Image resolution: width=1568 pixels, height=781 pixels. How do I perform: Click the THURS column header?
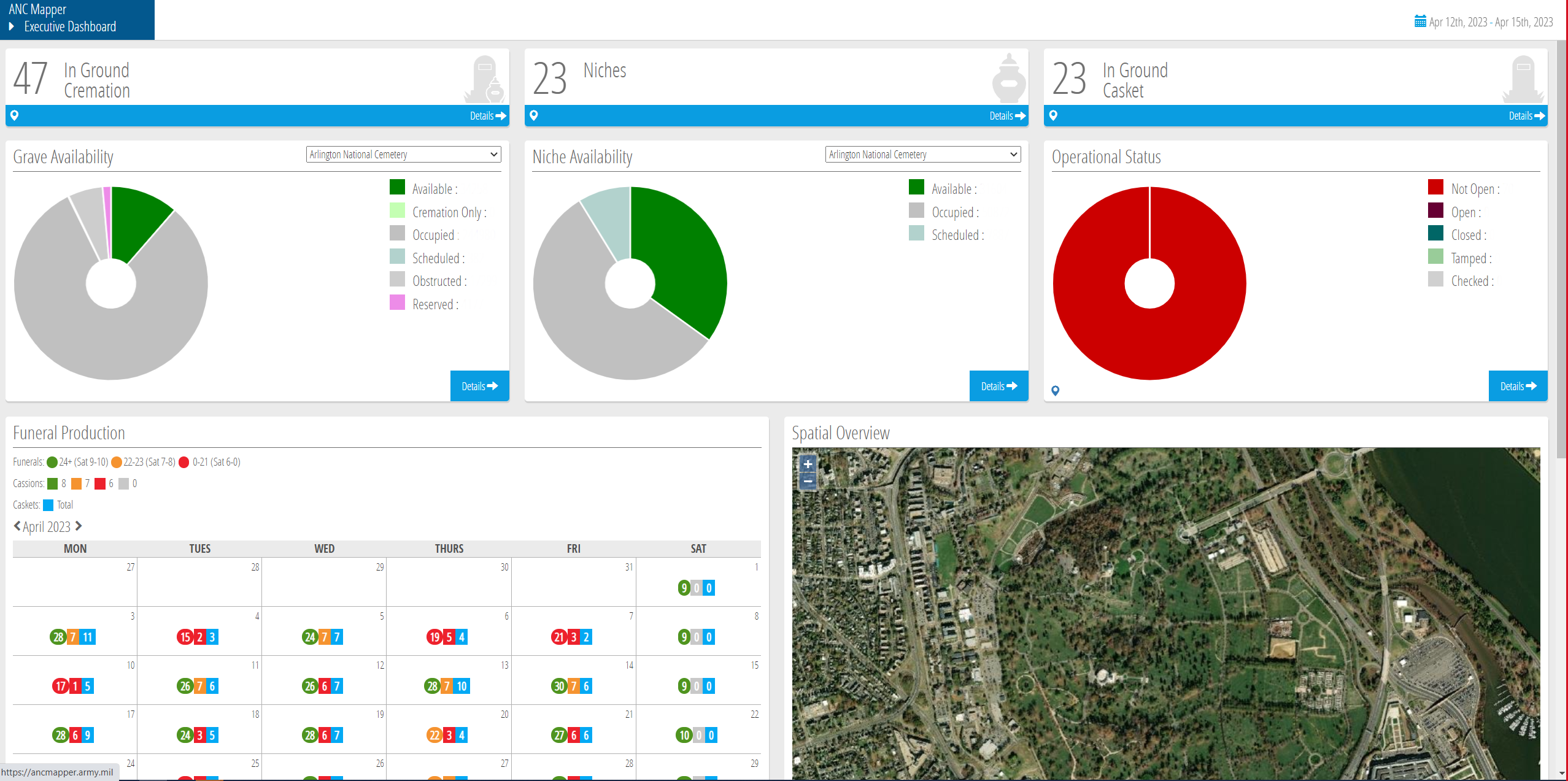tap(449, 548)
